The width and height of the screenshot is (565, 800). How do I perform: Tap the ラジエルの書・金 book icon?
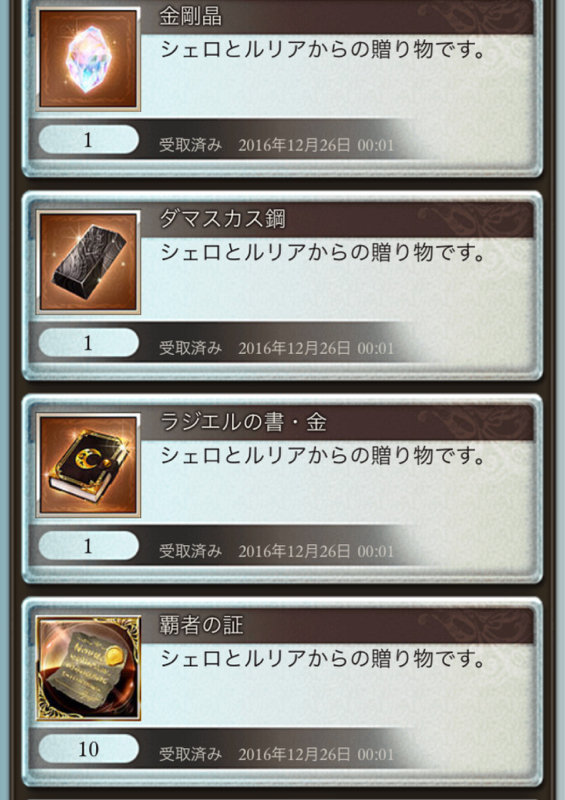coord(88,465)
